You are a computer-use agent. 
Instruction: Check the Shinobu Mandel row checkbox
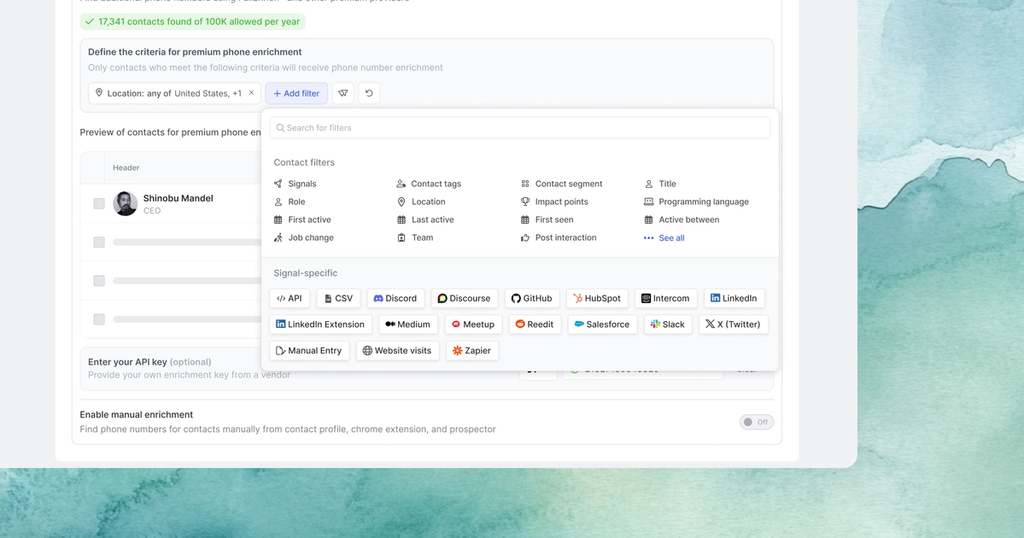[99, 204]
